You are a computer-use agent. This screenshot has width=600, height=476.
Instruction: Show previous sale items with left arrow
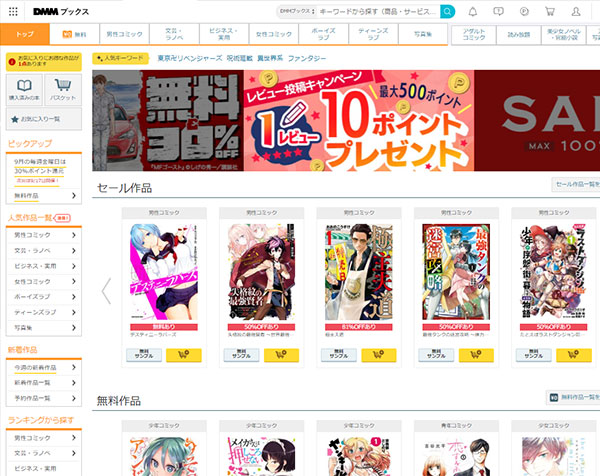click(x=106, y=291)
